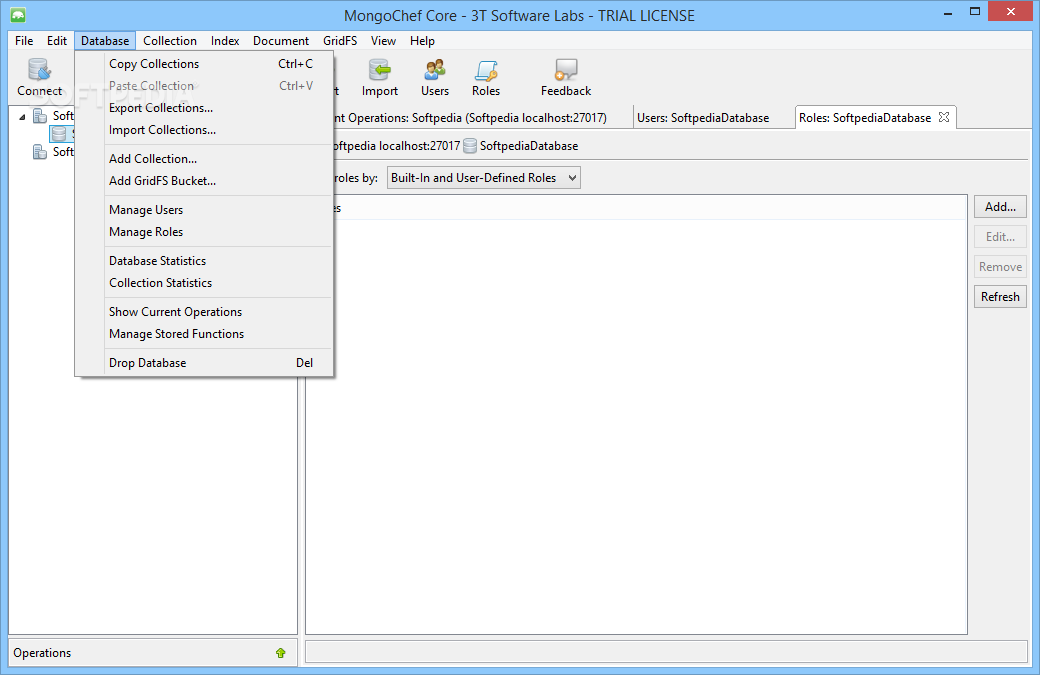Choose Copy Collections from Database menu

point(204,64)
